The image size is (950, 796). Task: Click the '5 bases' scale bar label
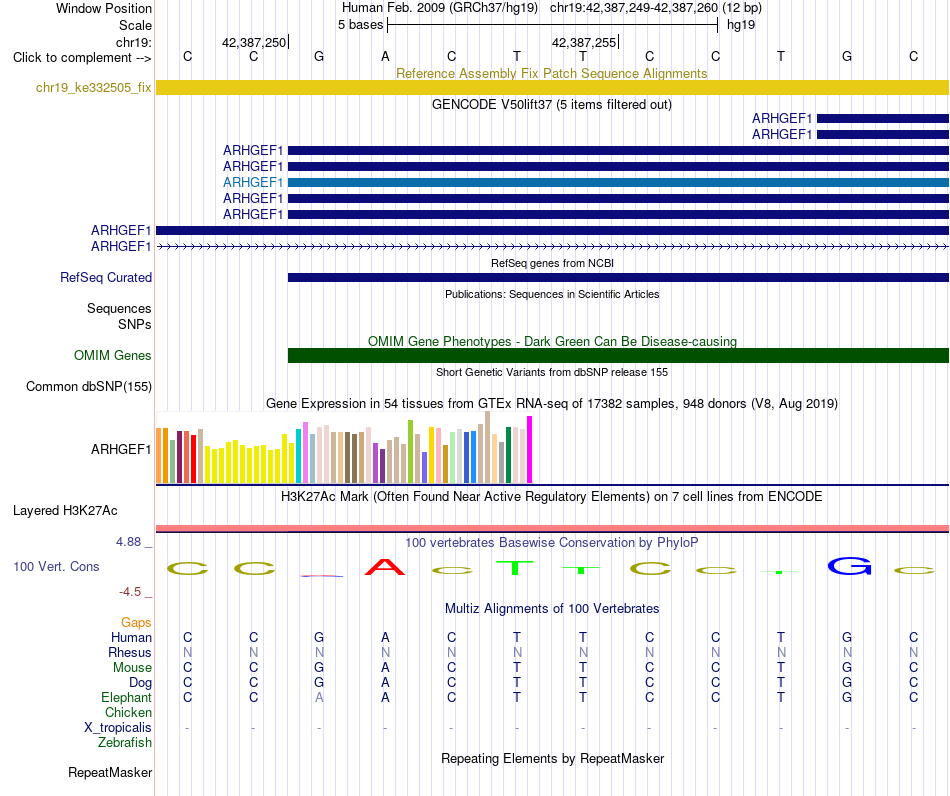coord(360,25)
